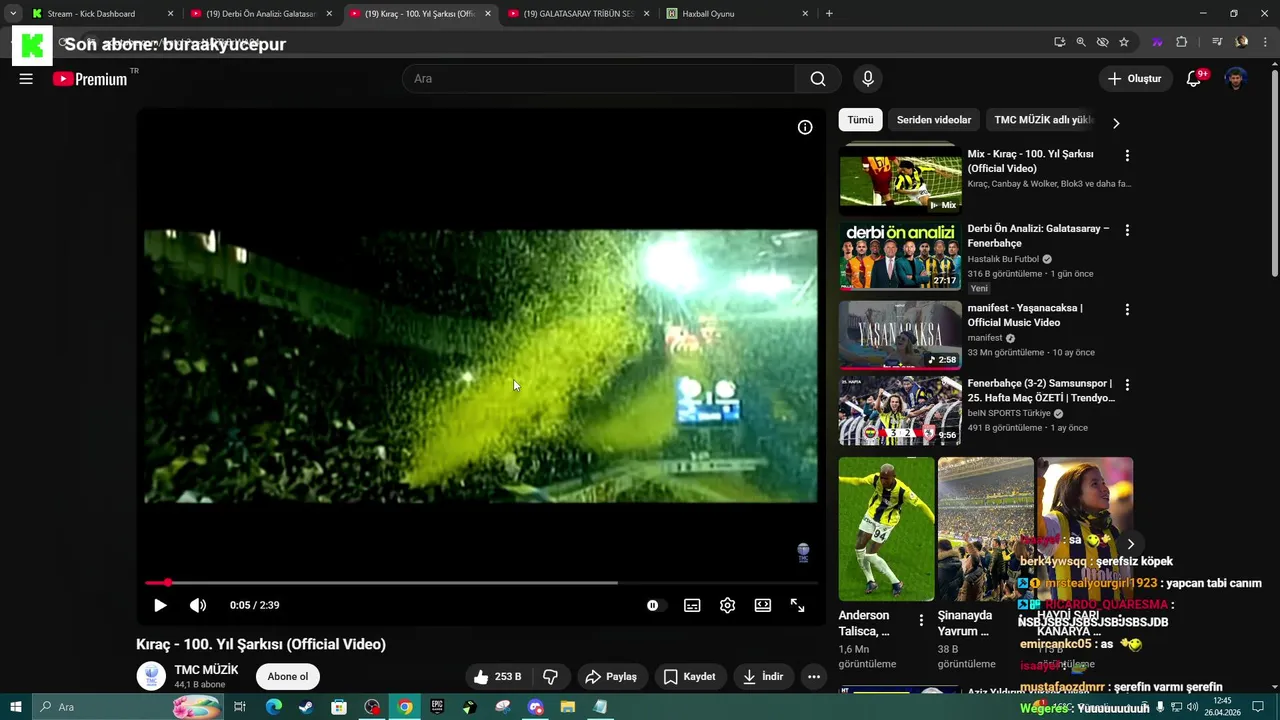Click the search magnifier button
The width and height of the screenshot is (1280, 720).
[818, 79]
